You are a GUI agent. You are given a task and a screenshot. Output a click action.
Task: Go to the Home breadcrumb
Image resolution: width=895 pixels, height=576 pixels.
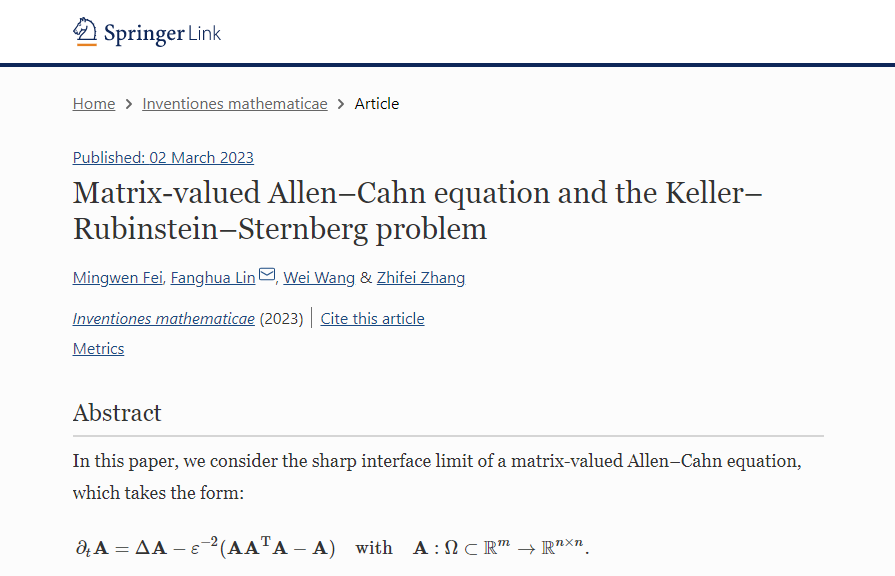[94, 104]
